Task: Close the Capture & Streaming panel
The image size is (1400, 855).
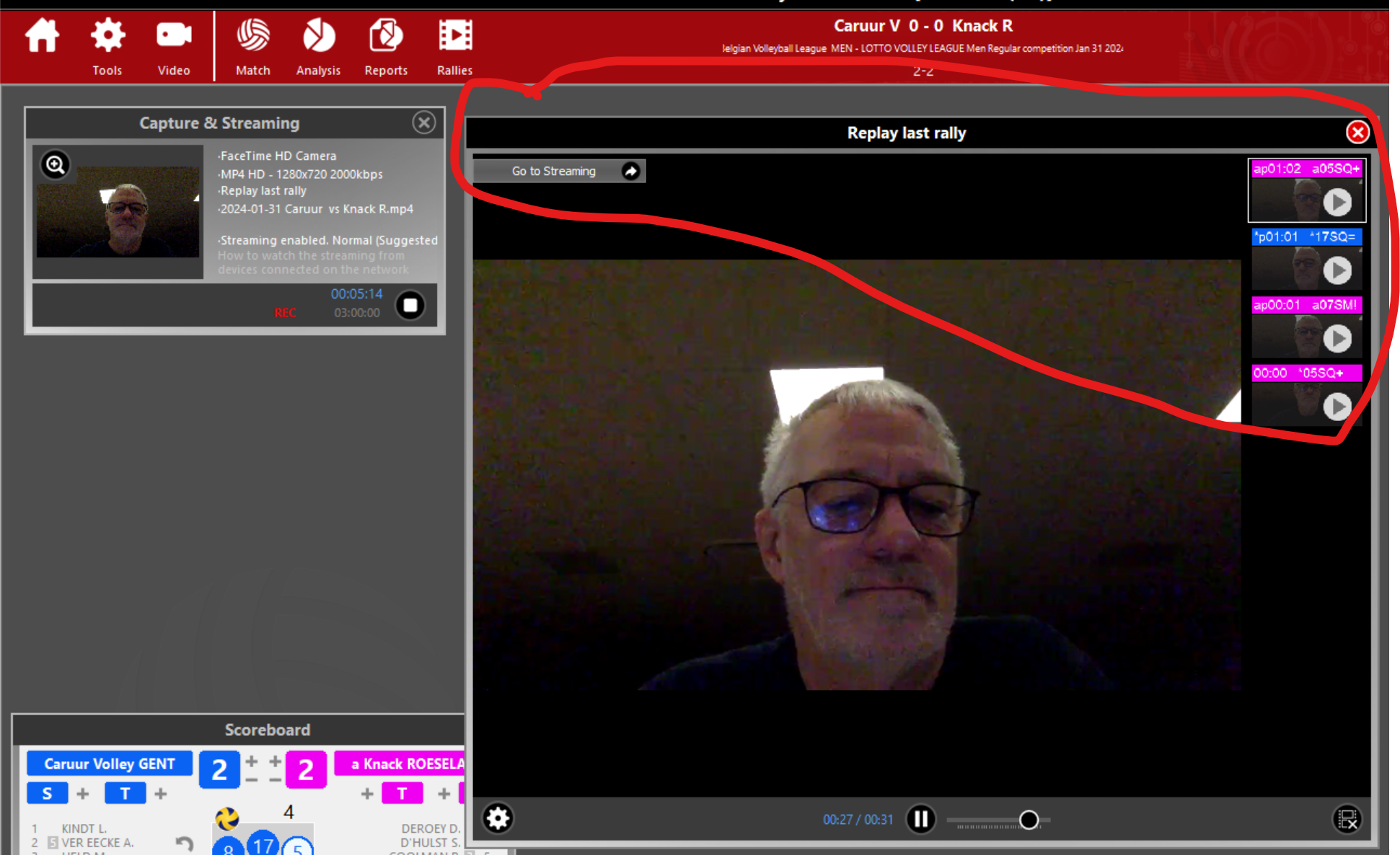Action: (424, 123)
